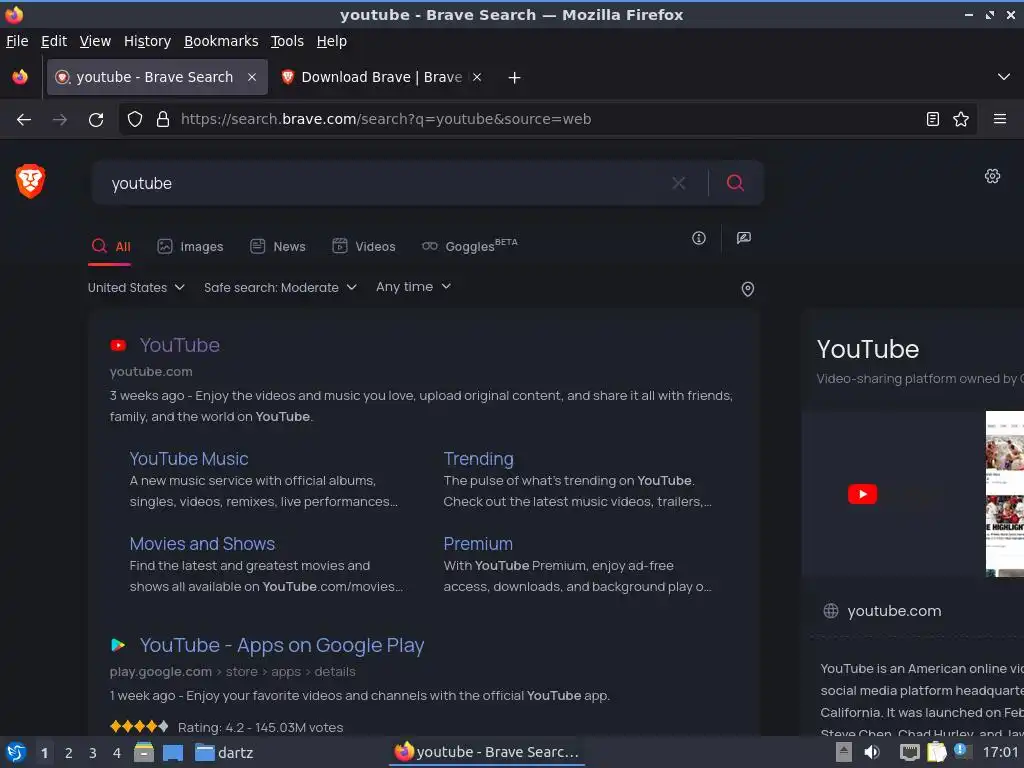The width and height of the screenshot is (1024, 768).
Task: Open a new tab with plus
Action: coord(514,78)
